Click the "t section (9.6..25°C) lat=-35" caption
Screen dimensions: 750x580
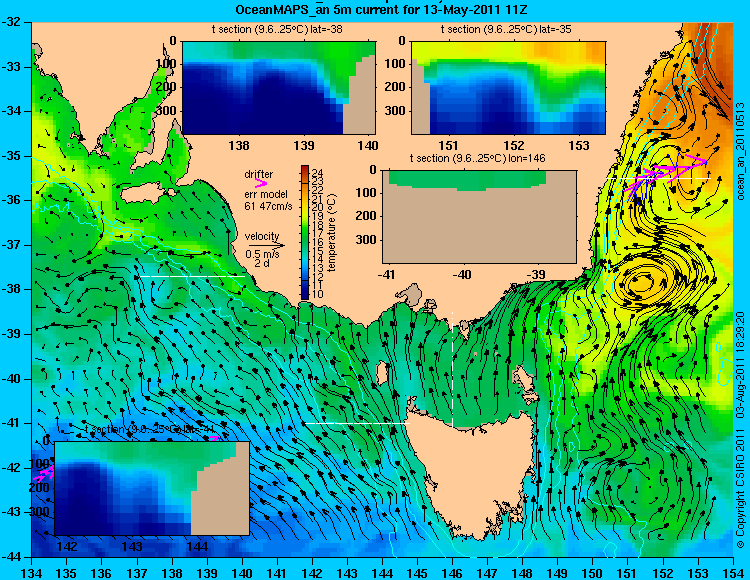506,30
